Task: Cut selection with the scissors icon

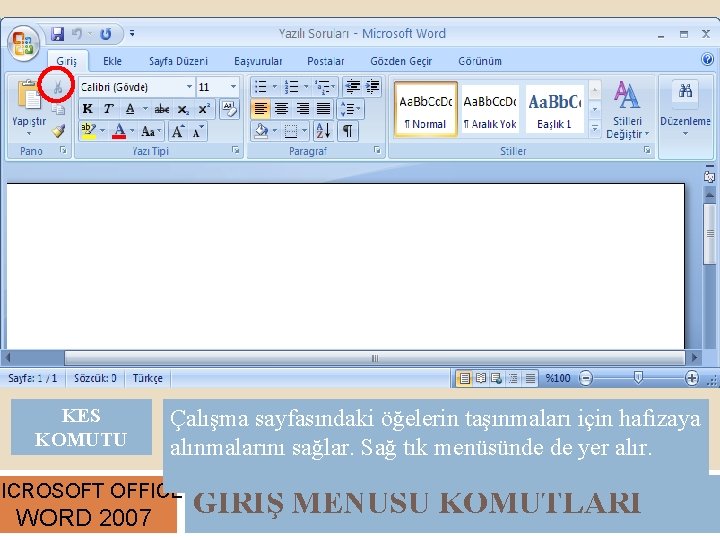Action: pos(58,87)
